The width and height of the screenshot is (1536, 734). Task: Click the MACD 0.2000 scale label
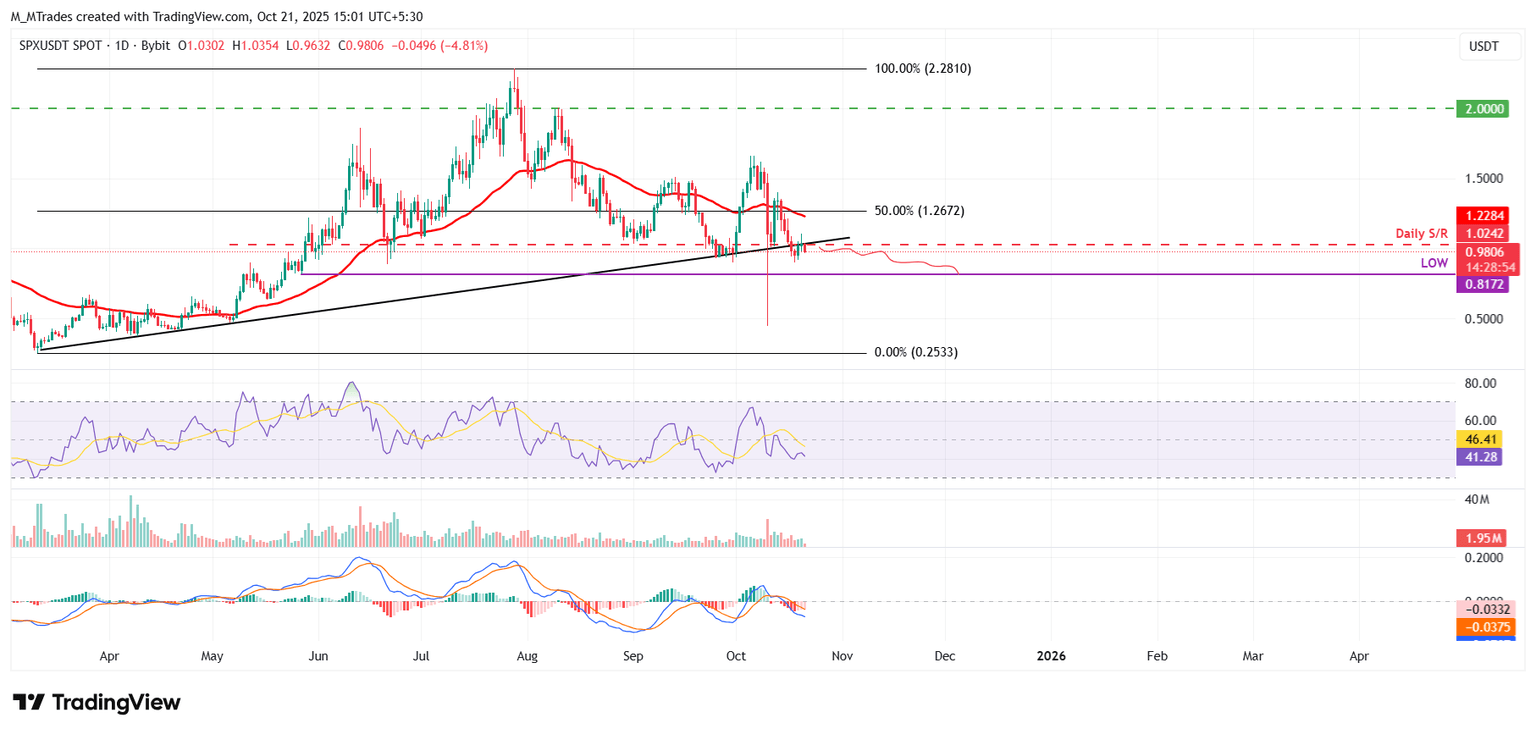(x=1483, y=557)
